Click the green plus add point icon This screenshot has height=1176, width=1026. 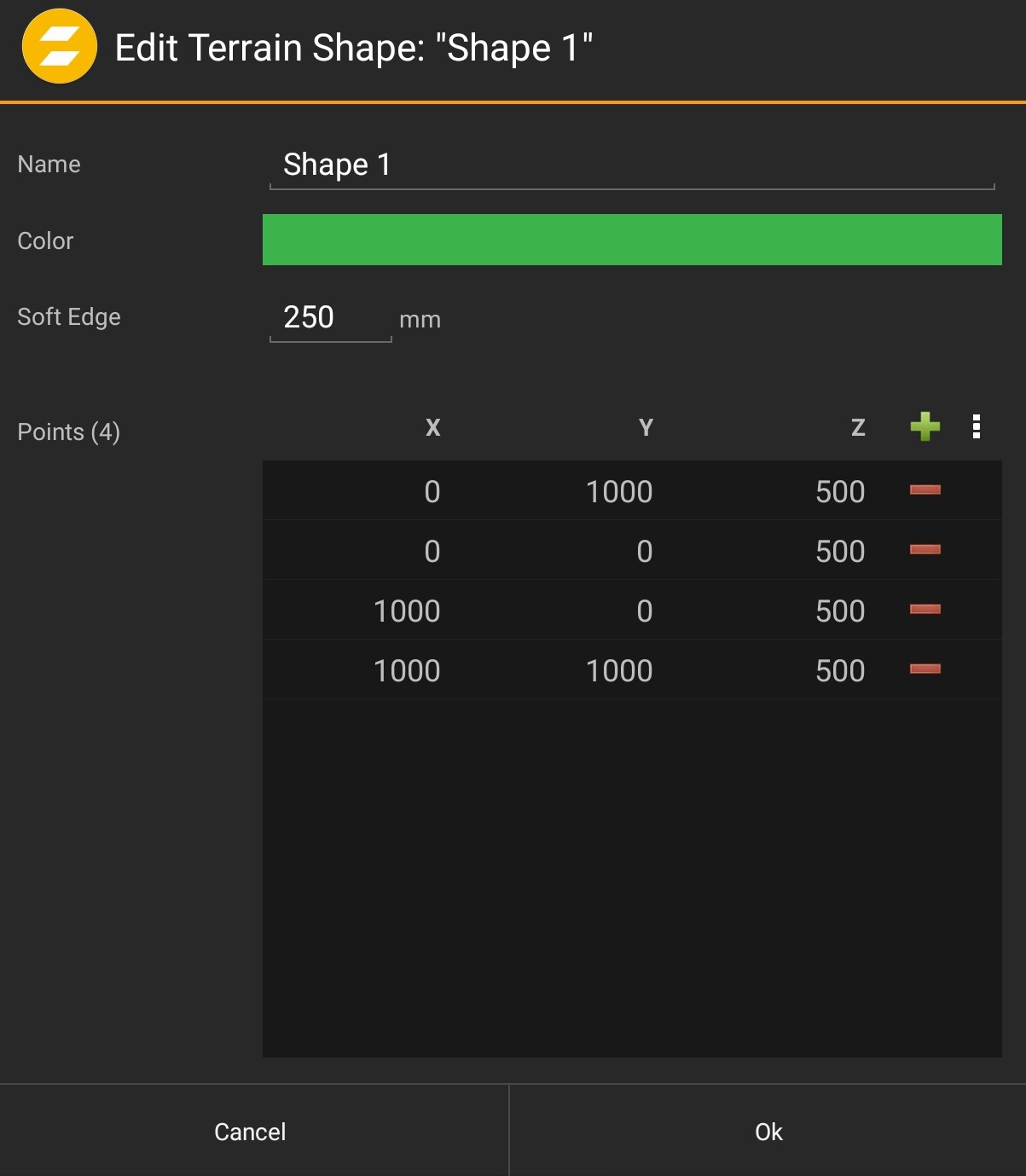coord(925,426)
